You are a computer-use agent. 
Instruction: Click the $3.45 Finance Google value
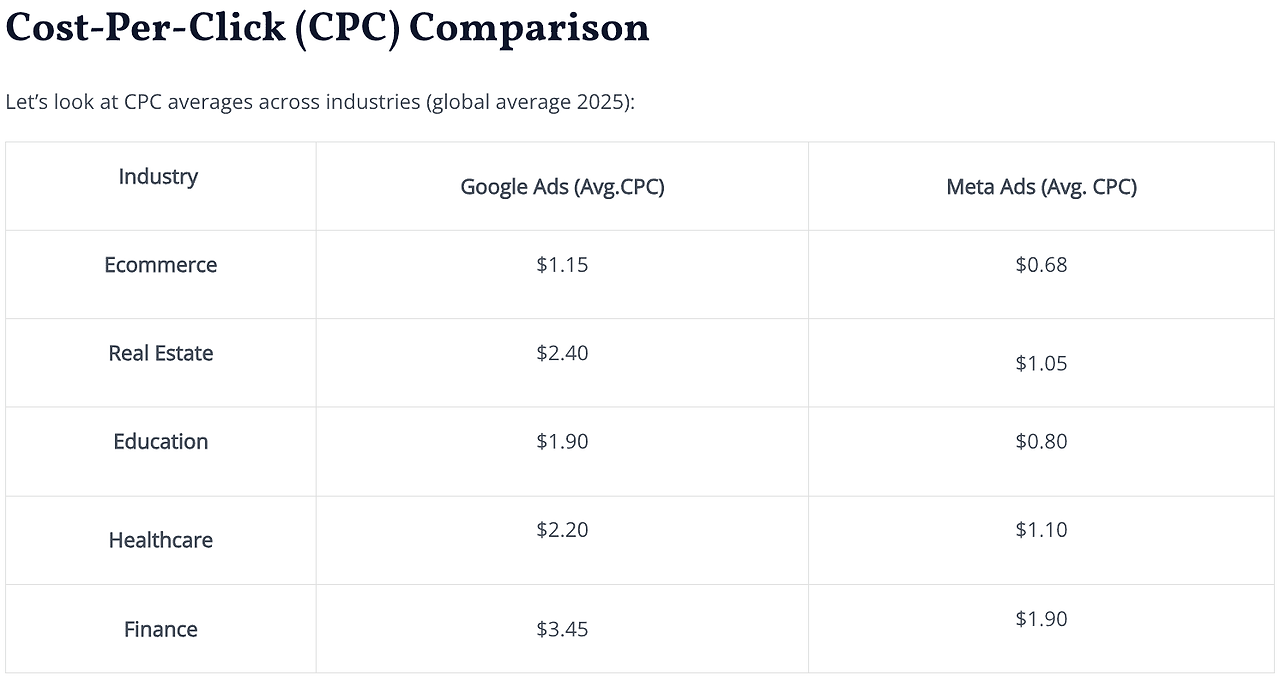pyautogui.click(x=562, y=629)
